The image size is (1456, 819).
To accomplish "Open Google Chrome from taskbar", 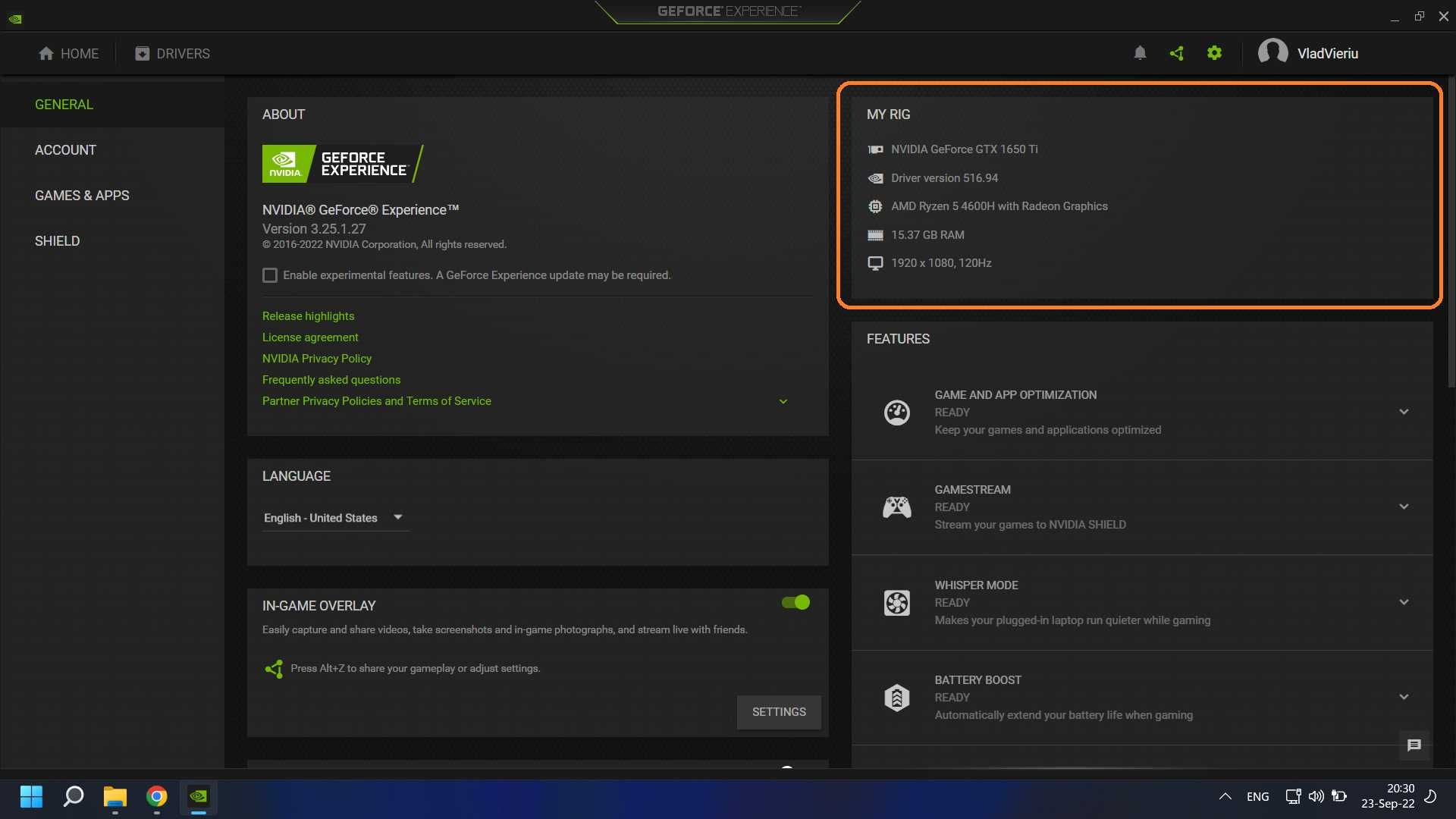I will tap(157, 797).
